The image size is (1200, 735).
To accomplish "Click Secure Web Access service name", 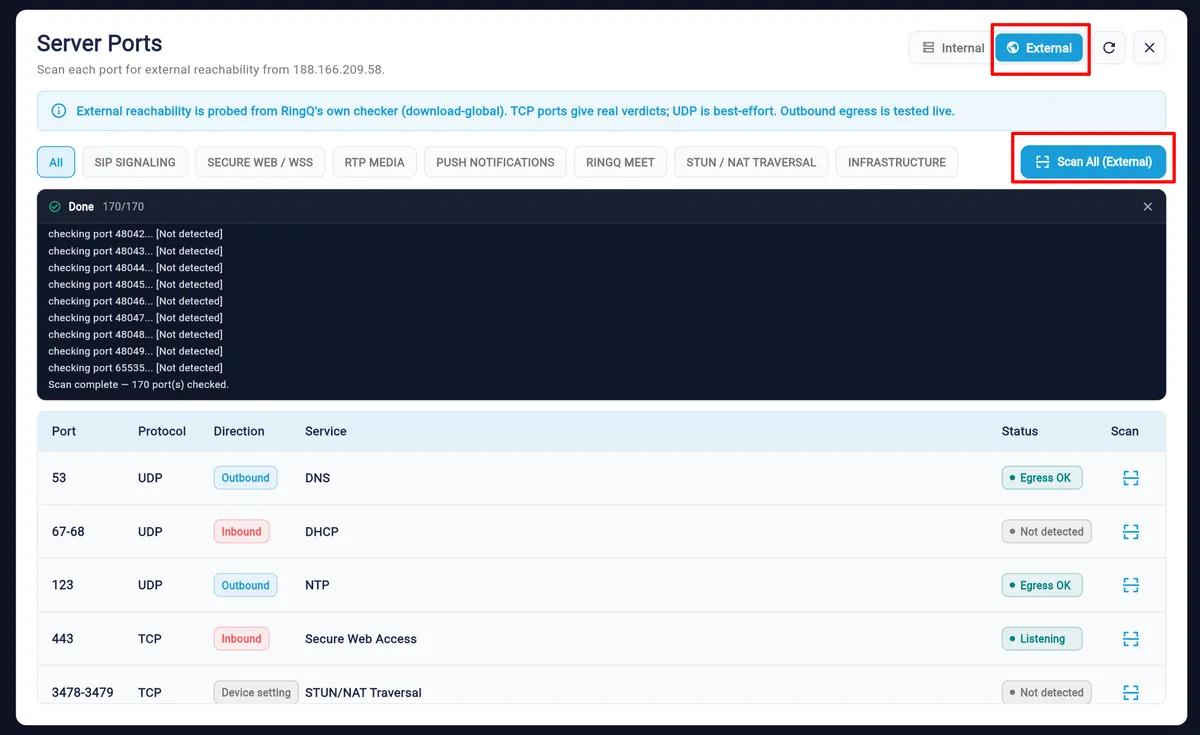I will pyautogui.click(x=361, y=639).
